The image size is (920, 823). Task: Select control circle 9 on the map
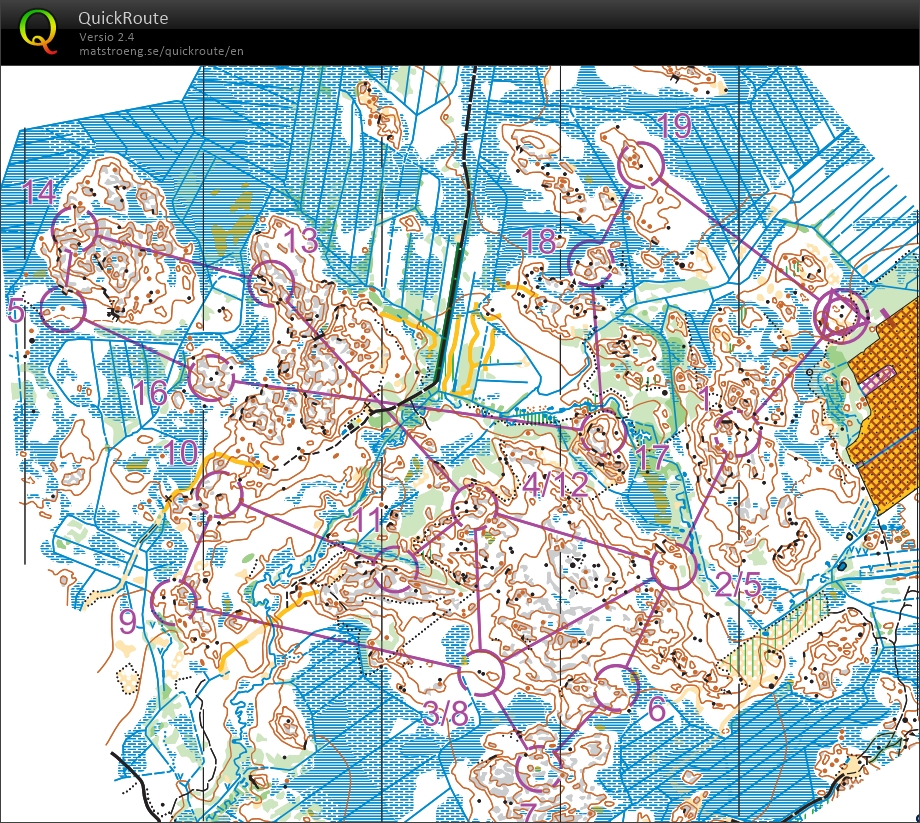click(x=173, y=602)
